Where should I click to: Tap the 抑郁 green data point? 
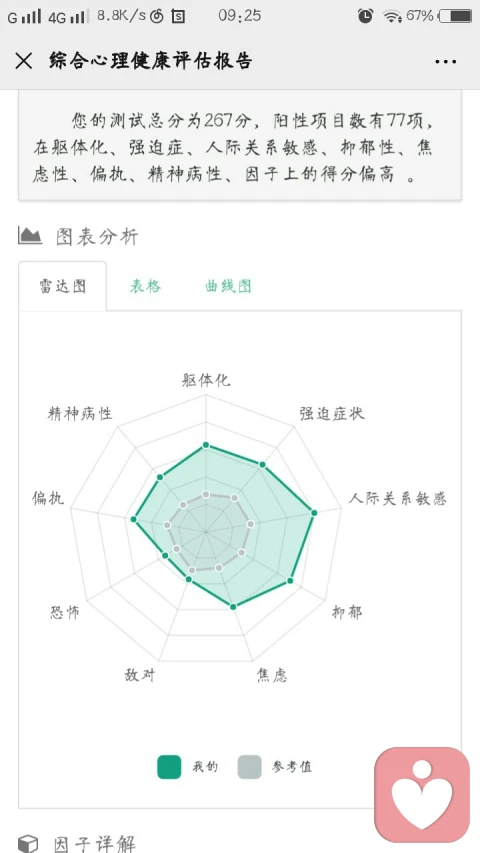point(290,581)
